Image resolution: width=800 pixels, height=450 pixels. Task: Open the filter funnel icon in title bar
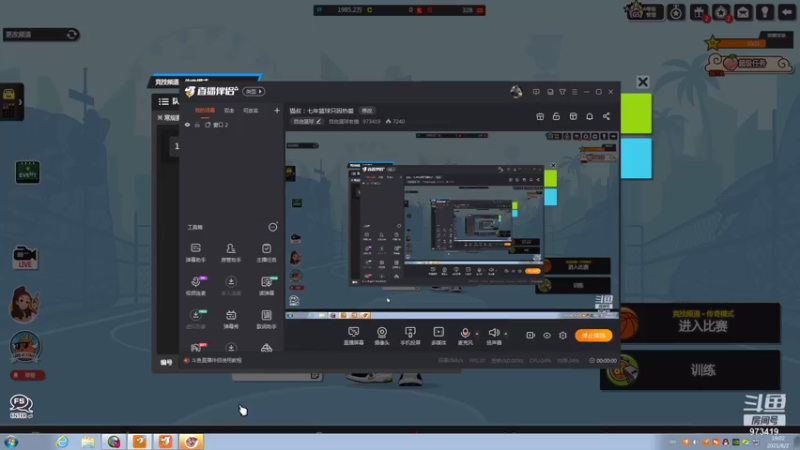point(562,92)
